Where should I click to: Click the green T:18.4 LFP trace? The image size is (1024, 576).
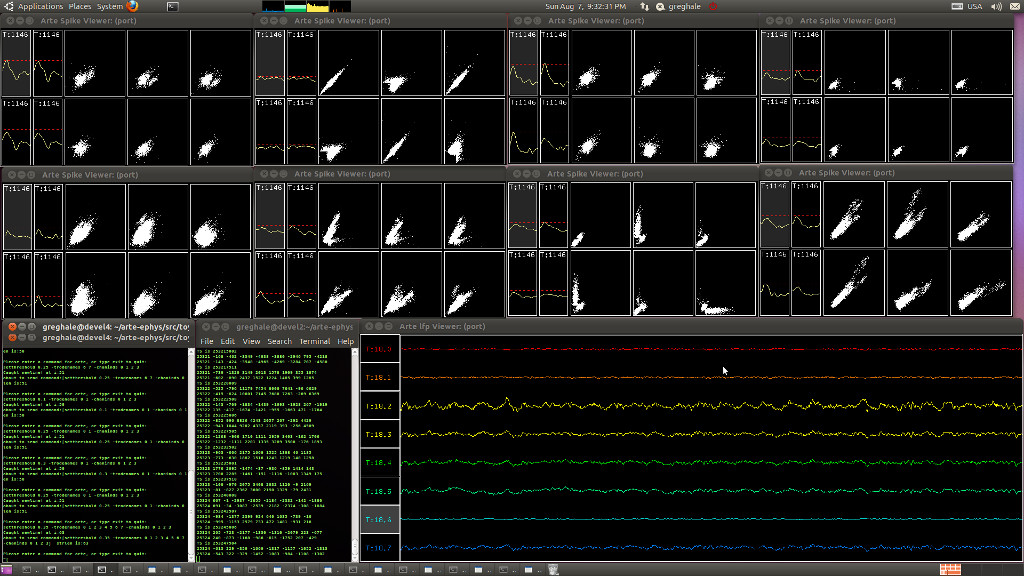pos(712,462)
